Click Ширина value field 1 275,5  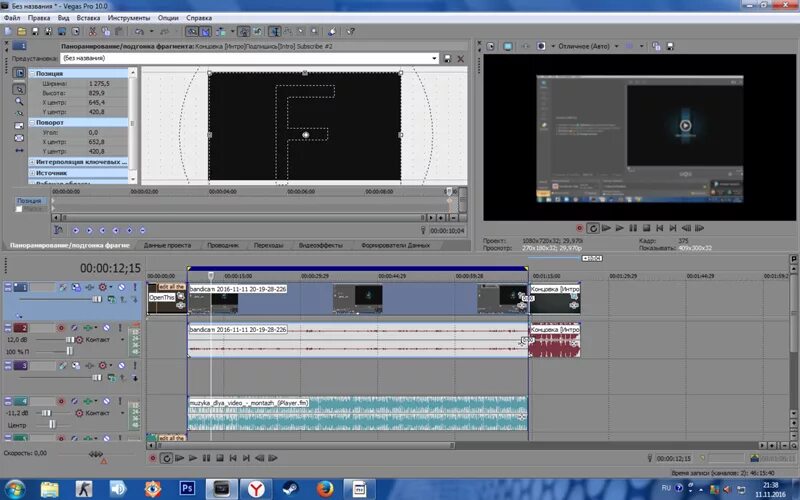[x=106, y=83]
